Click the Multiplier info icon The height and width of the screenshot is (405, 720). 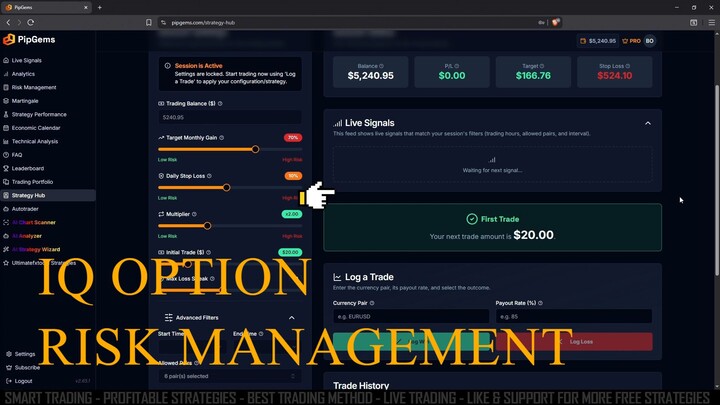[x=194, y=214]
